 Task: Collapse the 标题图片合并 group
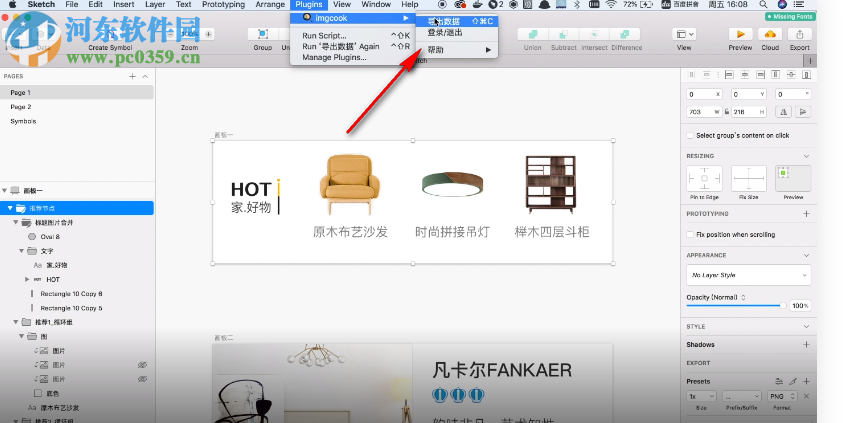coord(16,222)
